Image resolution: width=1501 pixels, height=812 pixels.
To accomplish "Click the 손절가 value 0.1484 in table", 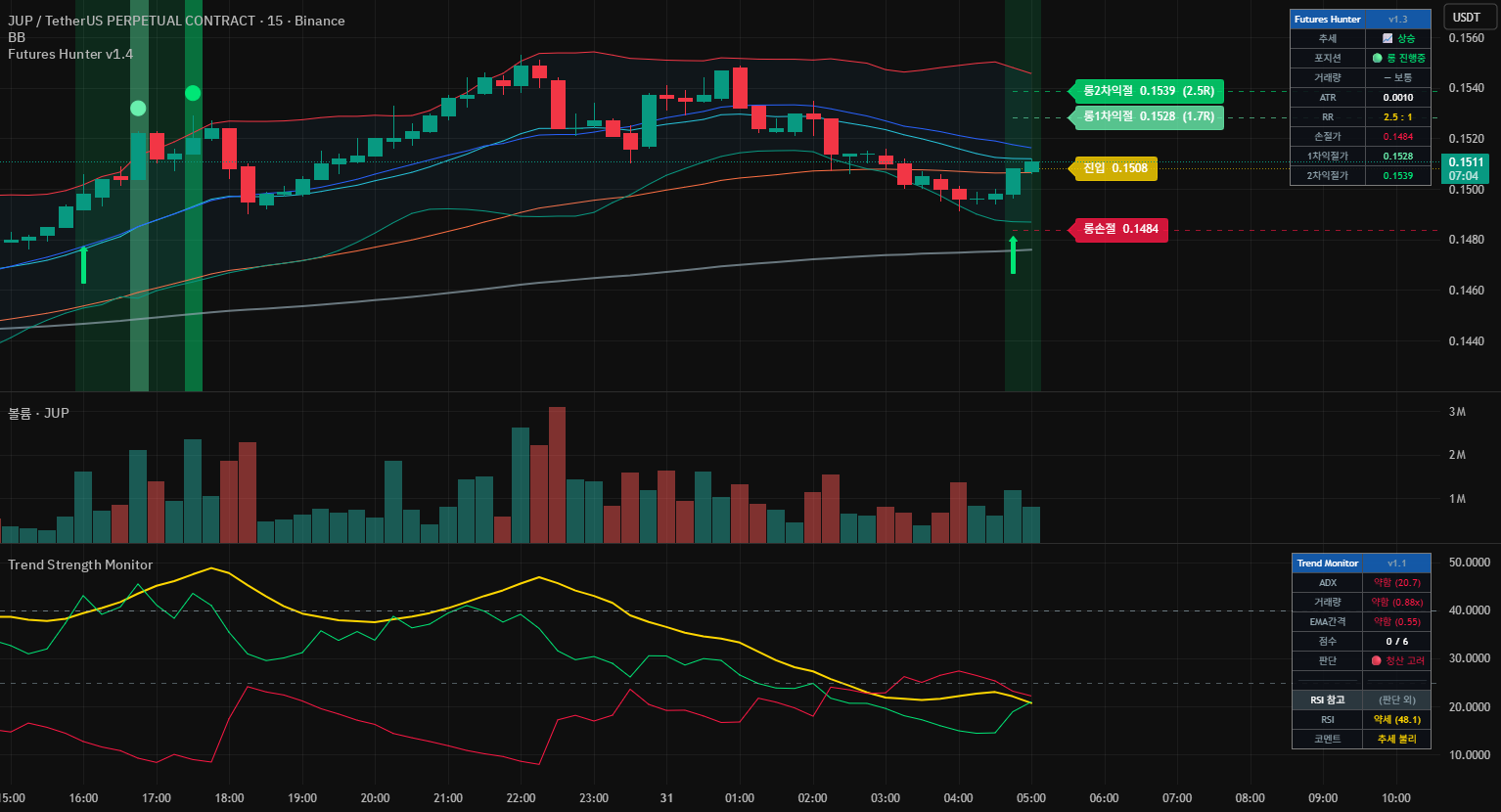I will 1398,136.
